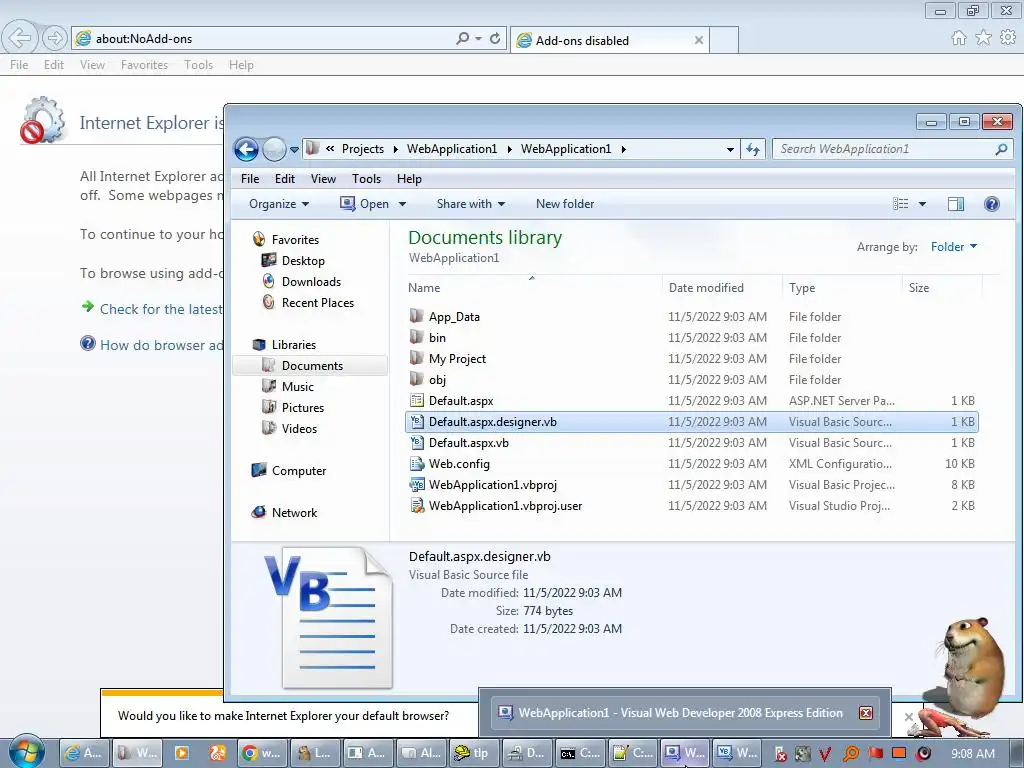The height and width of the screenshot is (768, 1024).
Task: Click the Projects breadcrumb in address bar
Action: [362, 149]
